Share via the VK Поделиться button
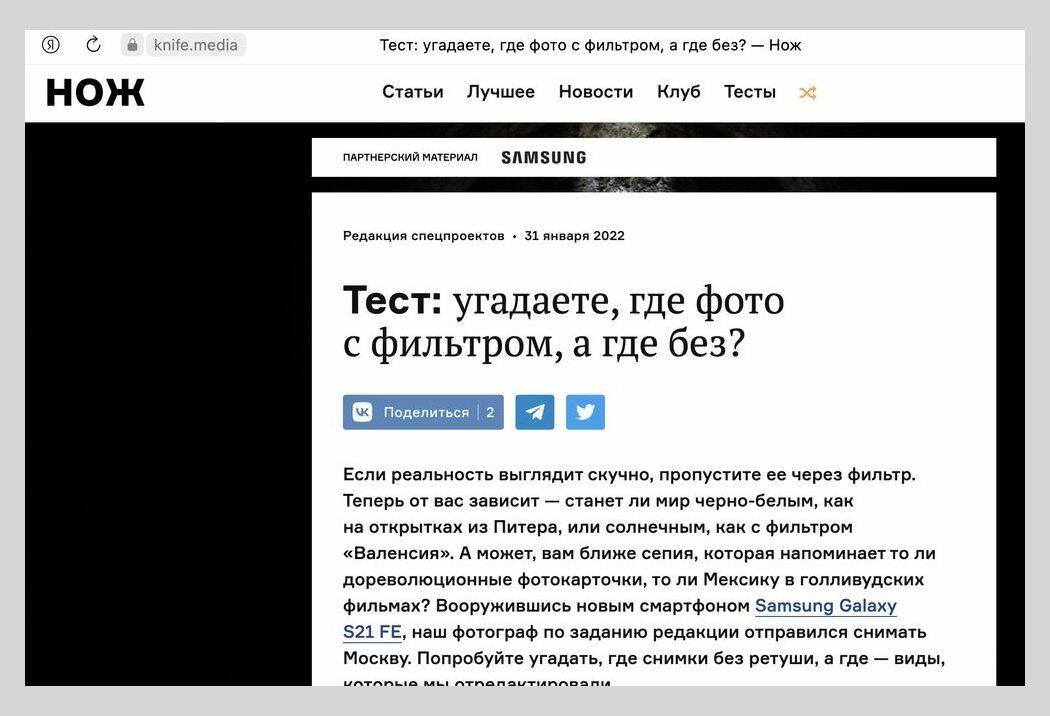Image resolution: width=1050 pixels, height=716 pixels. (423, 412)
